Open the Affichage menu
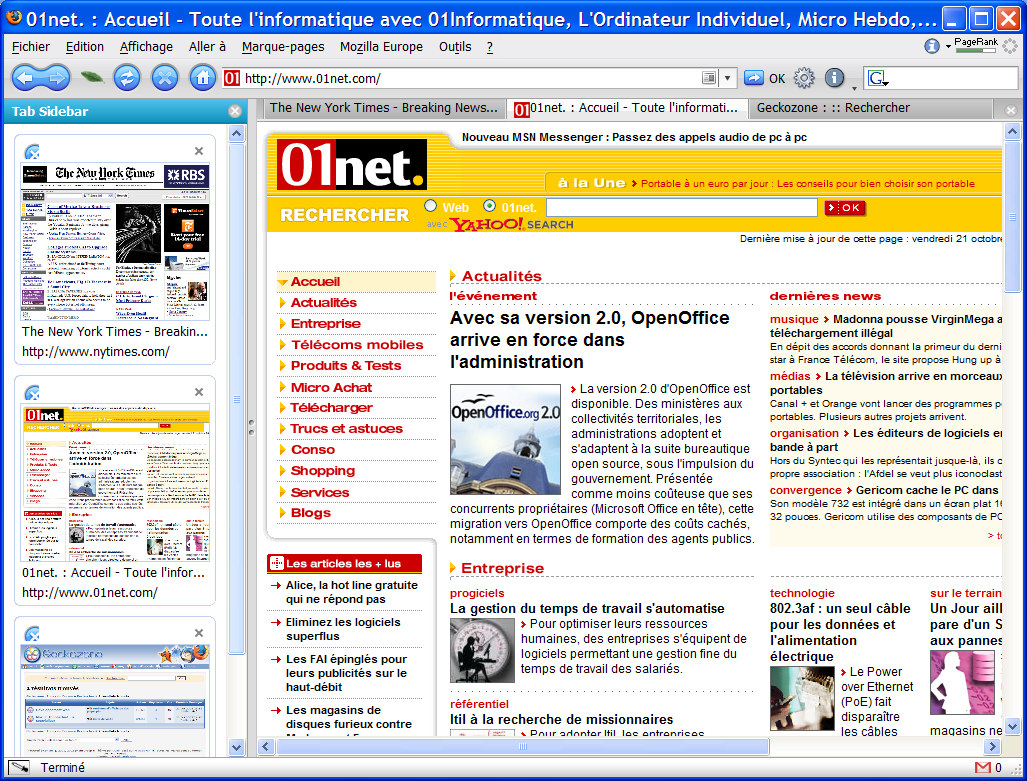Screen dimensions: 1027x781 pos(146,47)
